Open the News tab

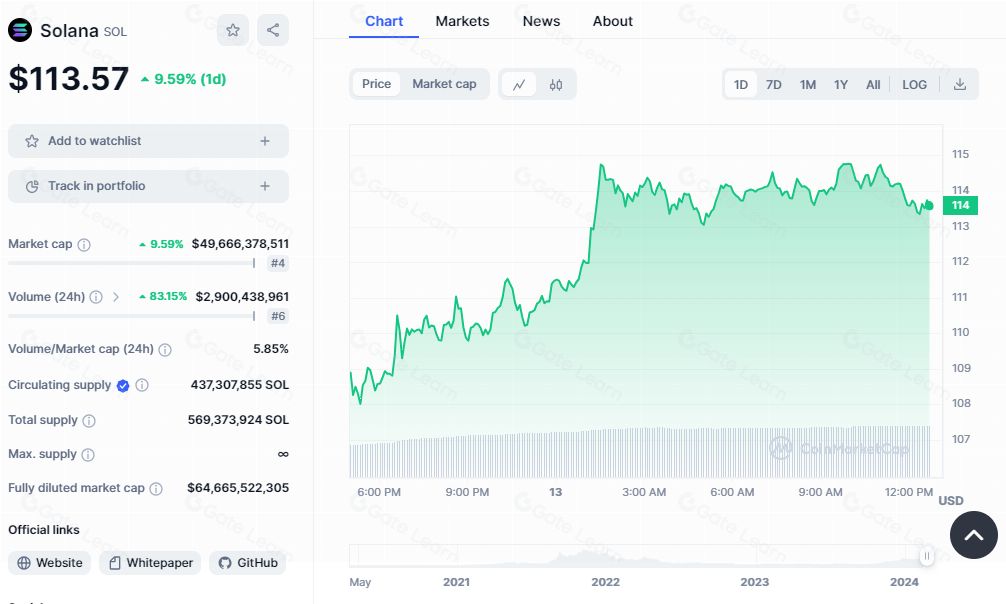[541, 21]
